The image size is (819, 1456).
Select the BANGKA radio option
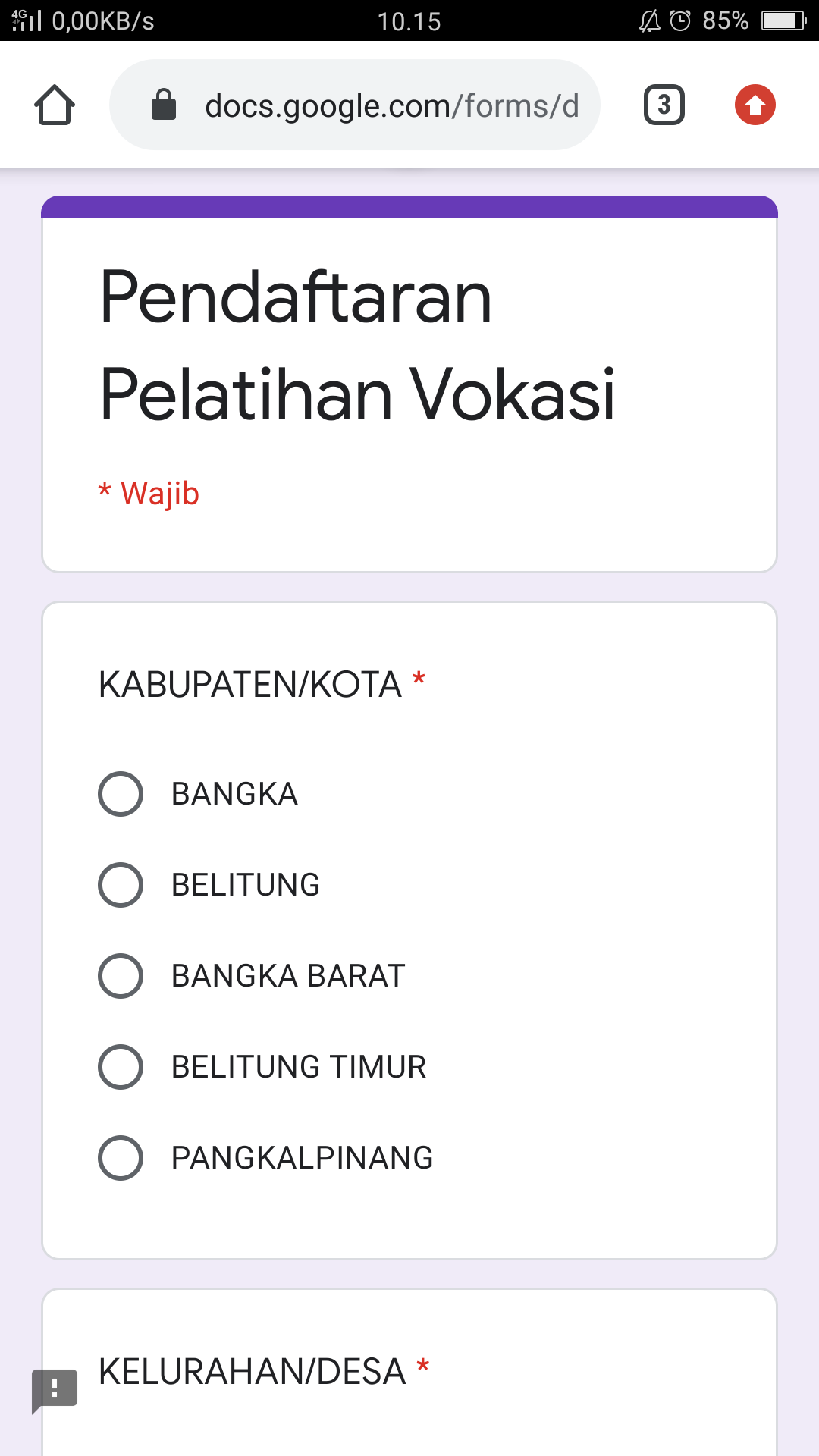121,794
